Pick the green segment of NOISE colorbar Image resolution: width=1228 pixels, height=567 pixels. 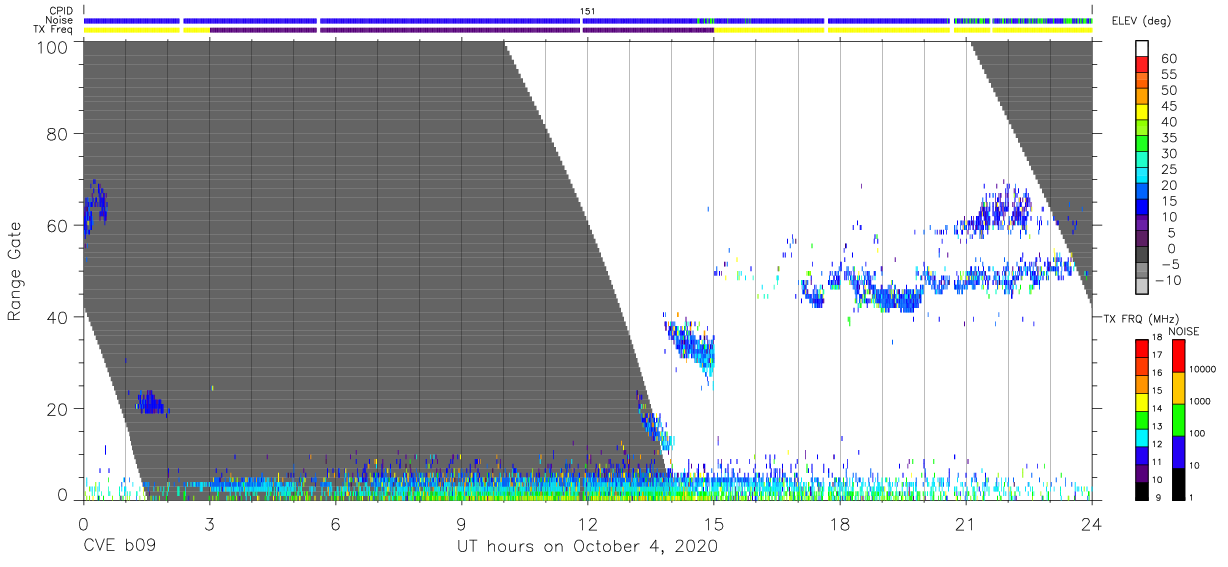1178,419
